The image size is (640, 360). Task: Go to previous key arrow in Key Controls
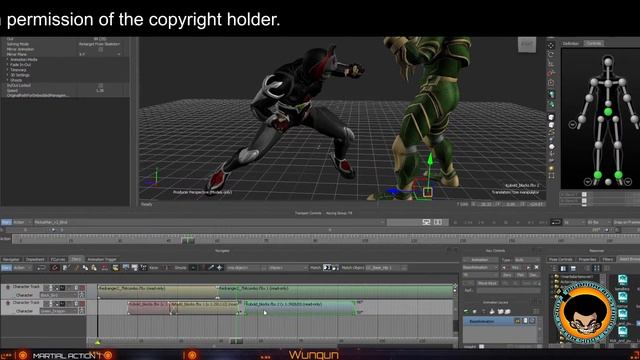coord(504,267)
